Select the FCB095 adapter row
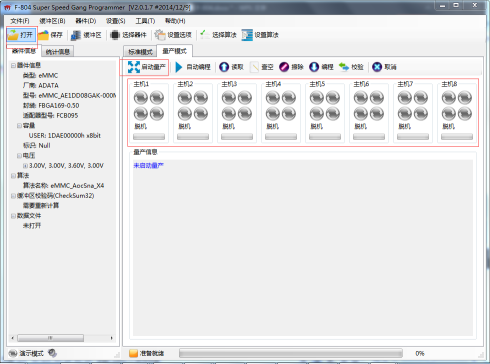Screen dimensions: 490x364 (x=50, y=115)
